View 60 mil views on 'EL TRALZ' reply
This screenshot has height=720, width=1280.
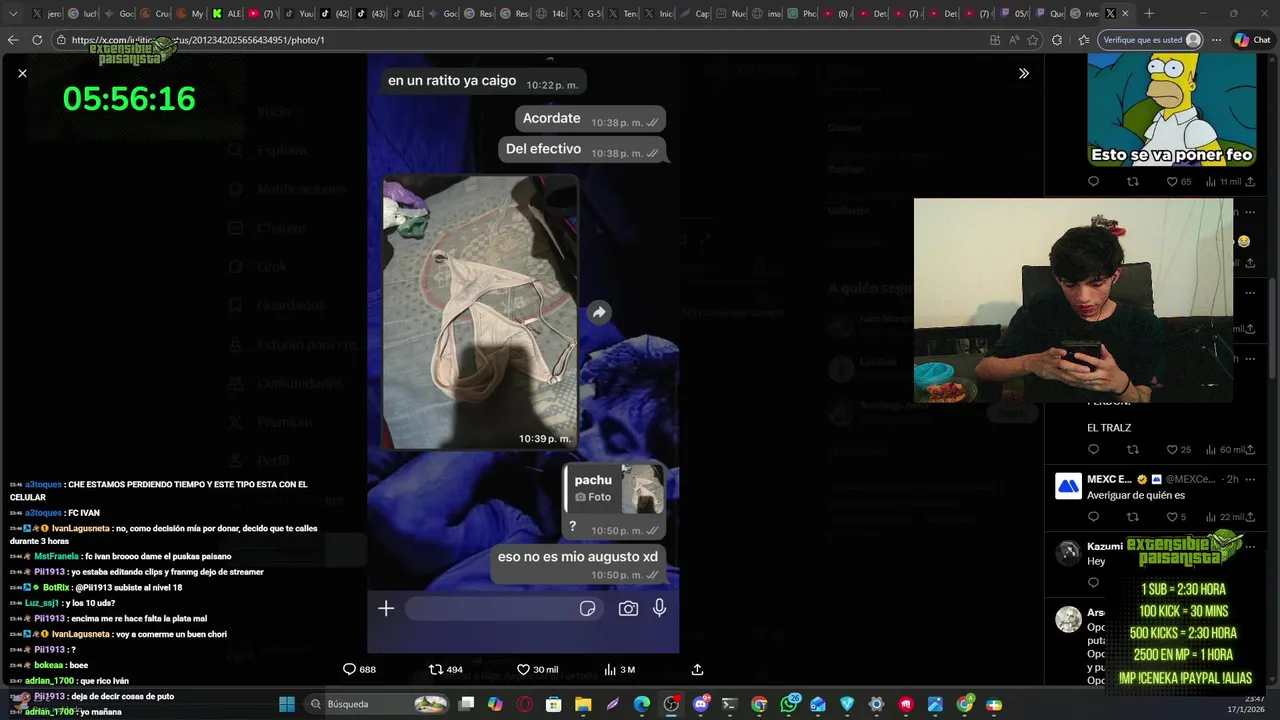tap(1224, 450)
